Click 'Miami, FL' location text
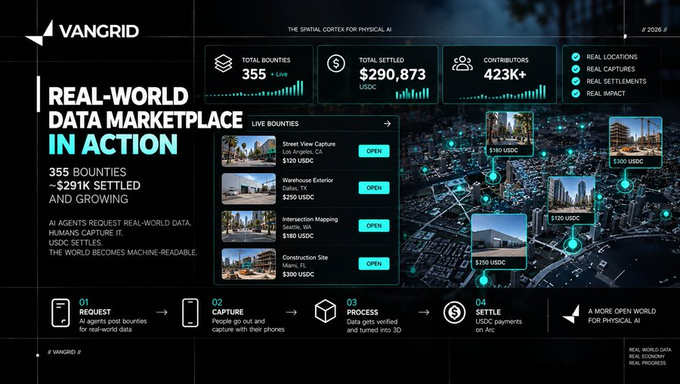680x384 pixels. (x=294, y=265)
